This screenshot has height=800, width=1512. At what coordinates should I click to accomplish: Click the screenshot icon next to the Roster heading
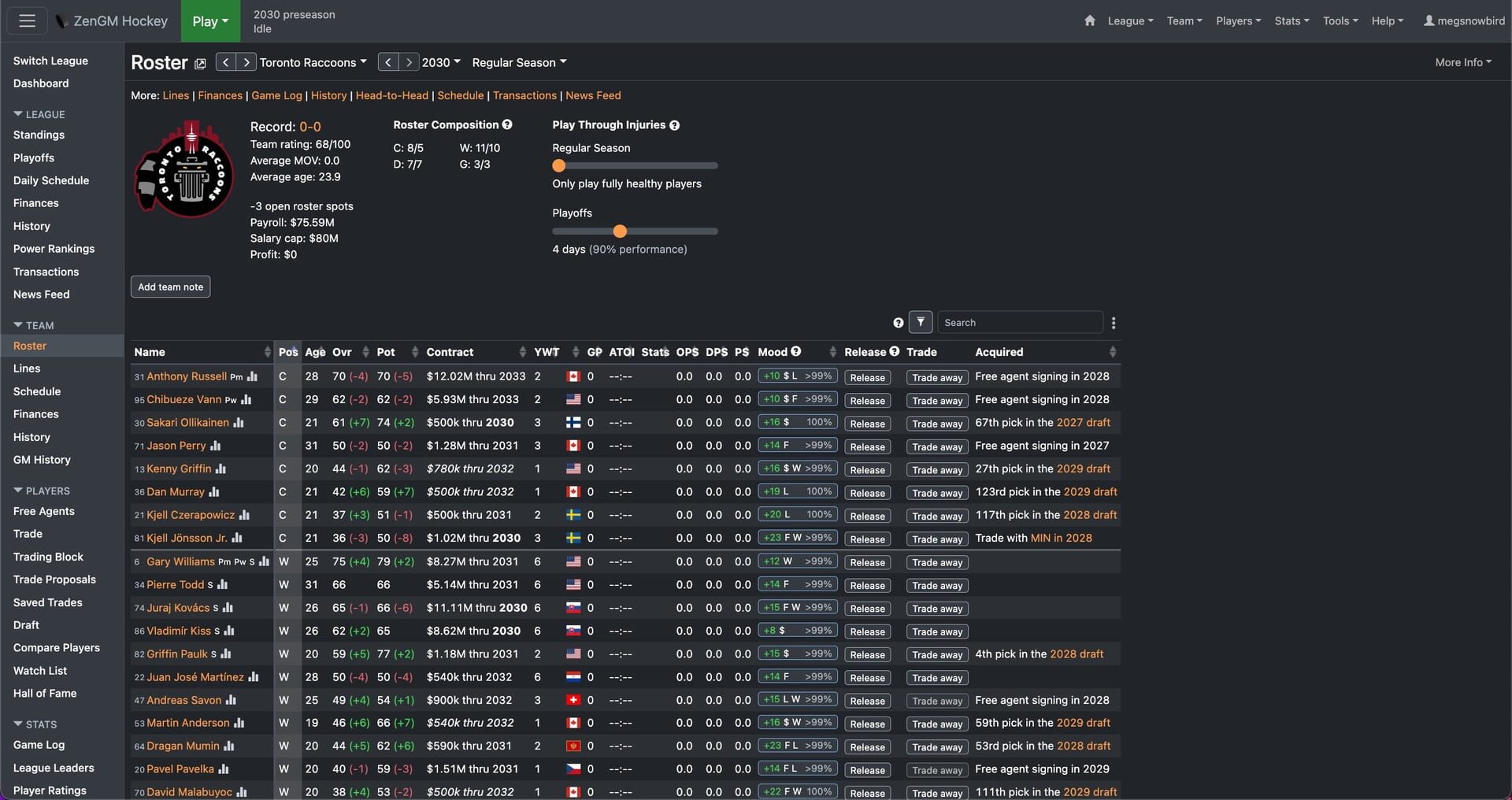[x=200, y=64]
